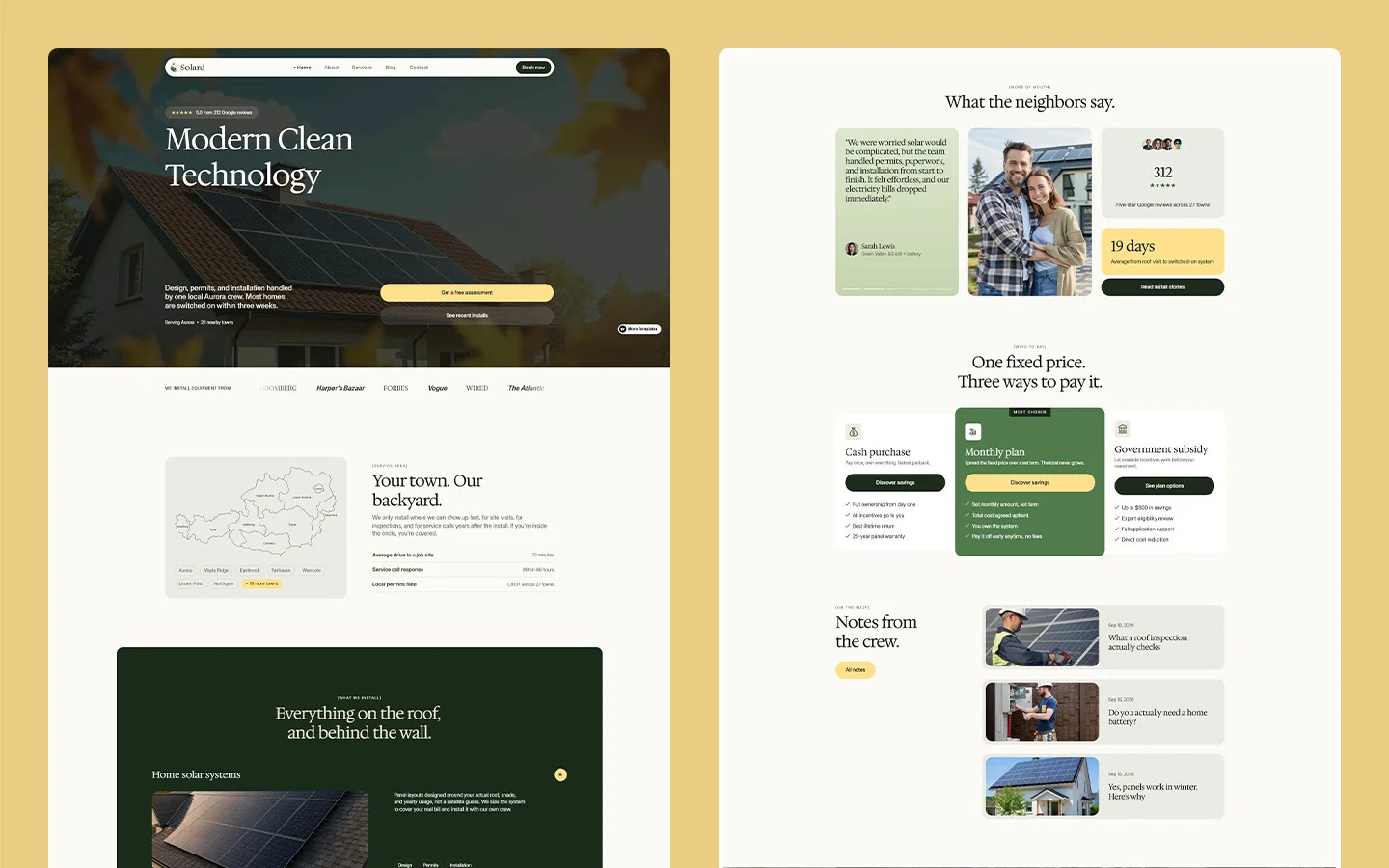Open the home battery article thumbnail
Image resolution: width=1389 pixels, height=868 pixels.
pyautogui.click(x=1042, y=712)
